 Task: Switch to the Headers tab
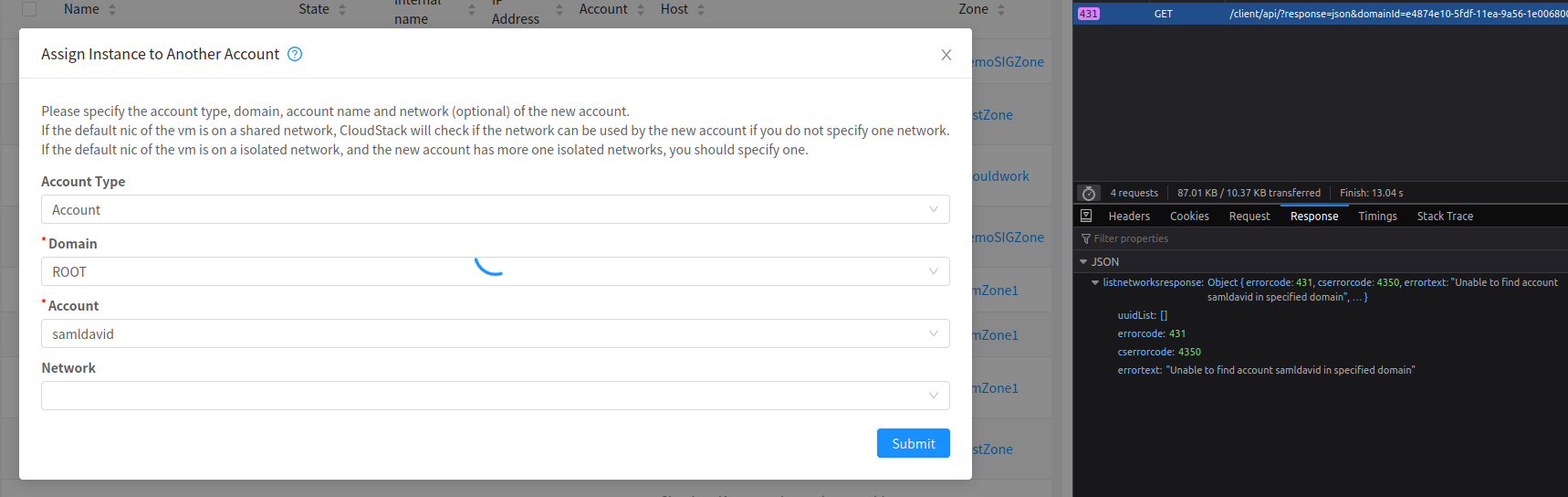[x=1129, y=217]
